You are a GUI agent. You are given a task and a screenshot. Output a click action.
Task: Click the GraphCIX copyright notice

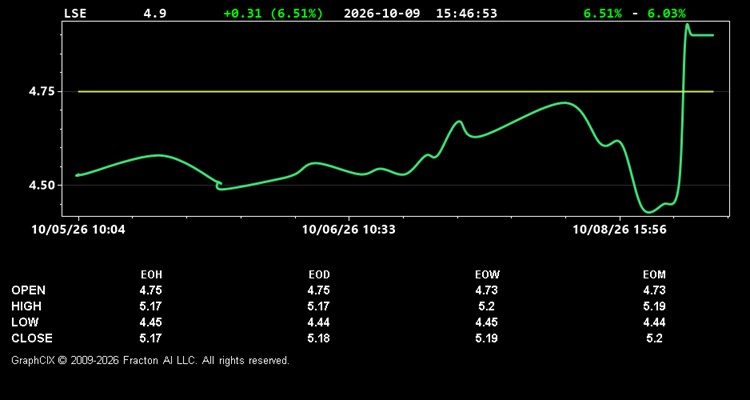[150, 360]
